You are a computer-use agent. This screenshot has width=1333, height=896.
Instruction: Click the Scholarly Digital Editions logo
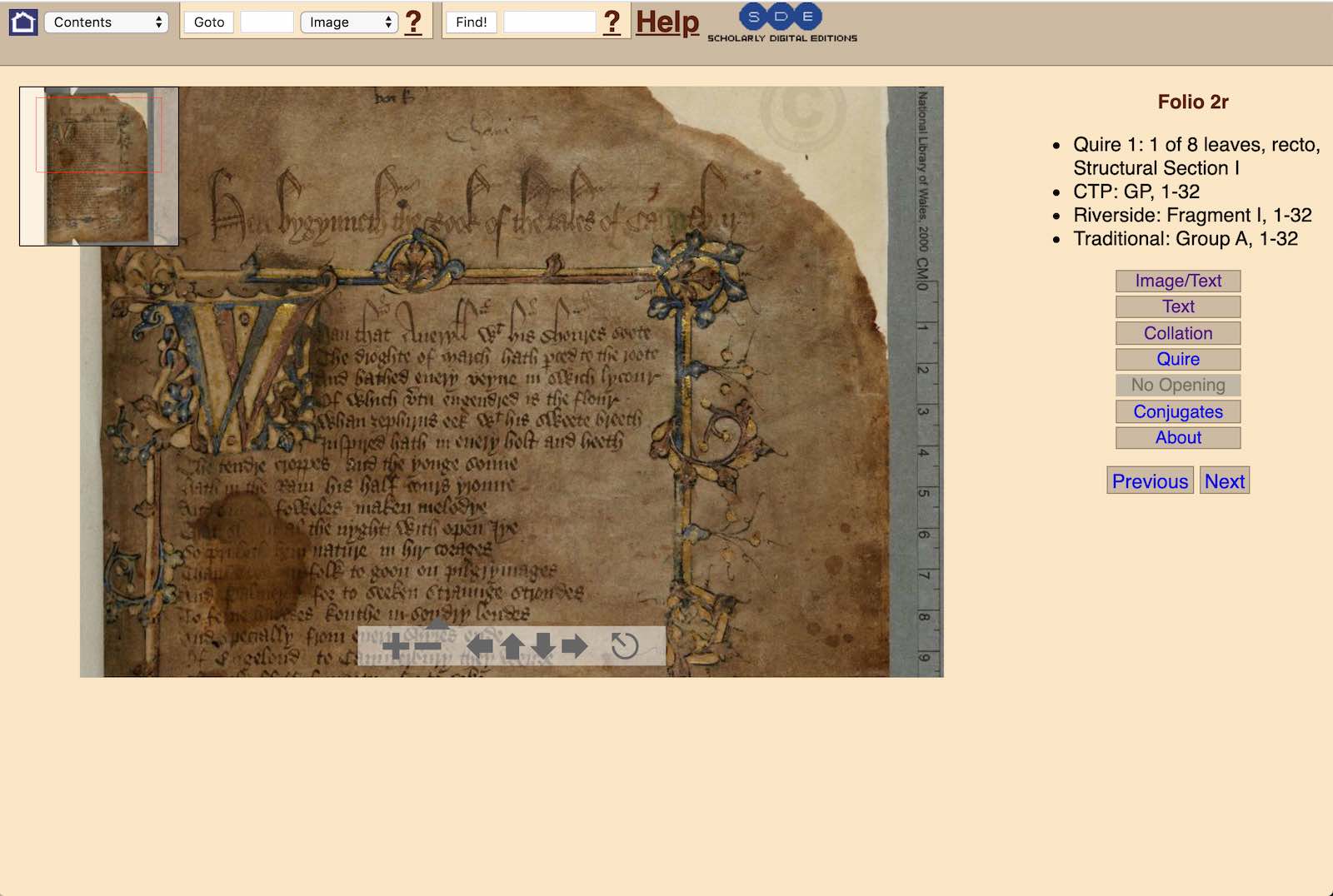coord(781,23)
